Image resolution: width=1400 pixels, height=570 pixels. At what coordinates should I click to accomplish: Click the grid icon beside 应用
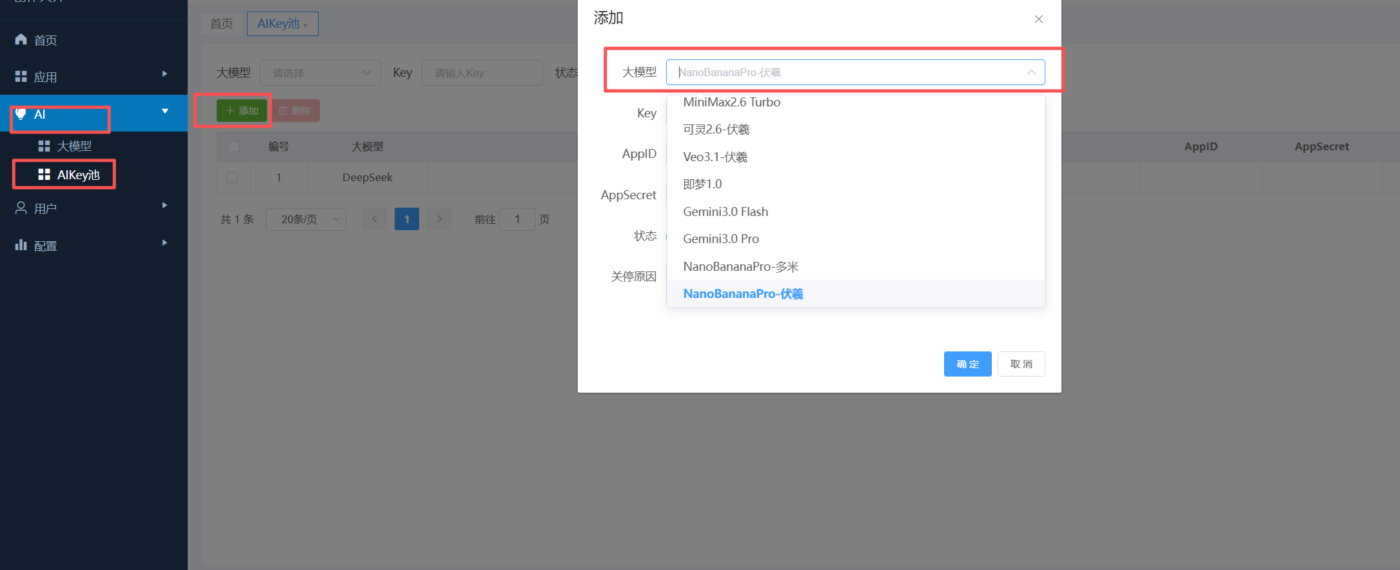click(21, 77)
